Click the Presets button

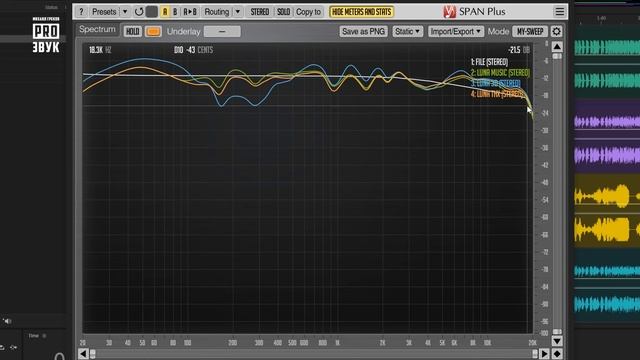[104, 12]
